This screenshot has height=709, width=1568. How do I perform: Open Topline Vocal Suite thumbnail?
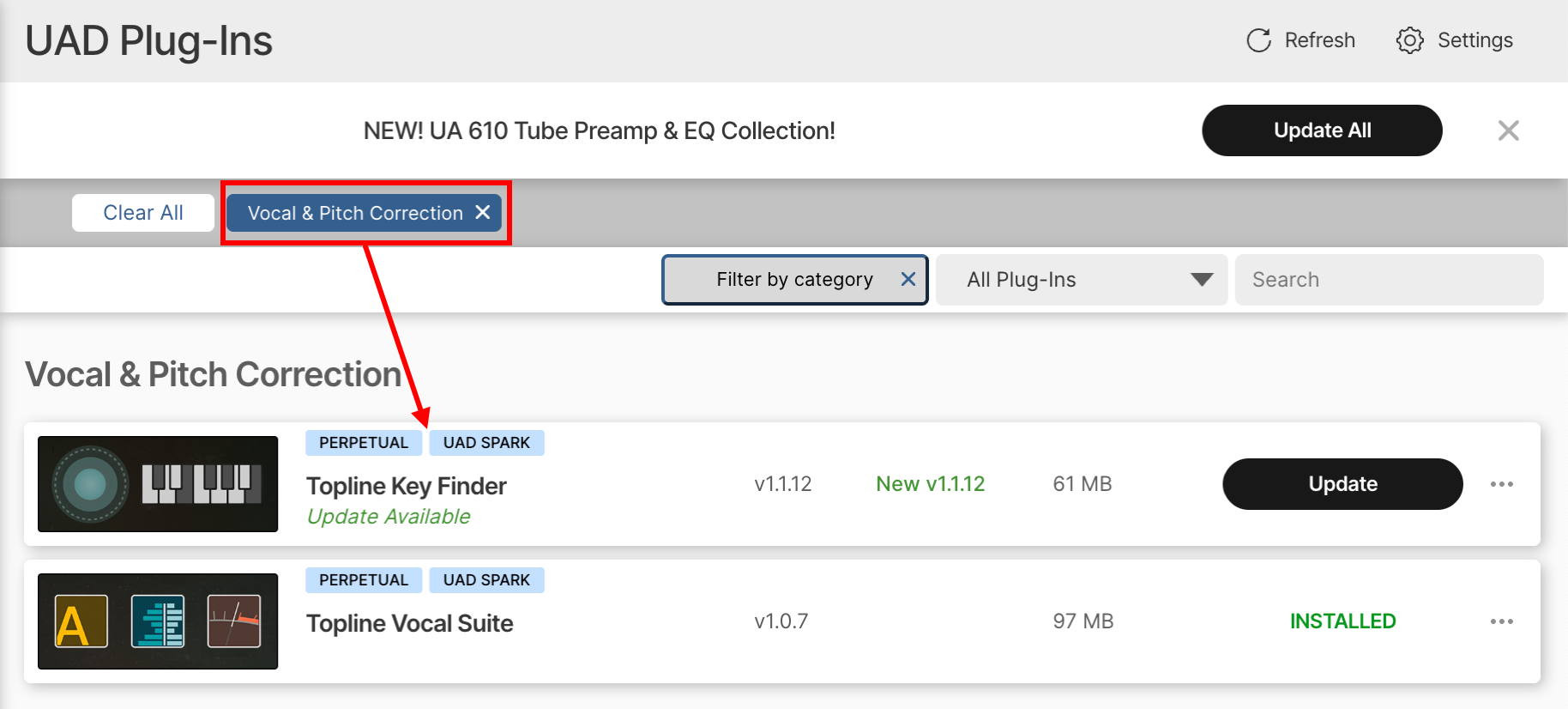point(158,621)
